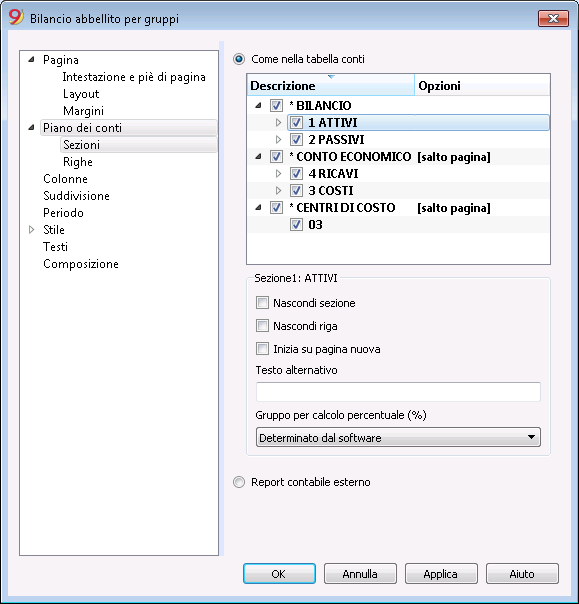
Task: Open Gruppo per calcolo percentuale dropdown
Action: (x=398, y=438)
